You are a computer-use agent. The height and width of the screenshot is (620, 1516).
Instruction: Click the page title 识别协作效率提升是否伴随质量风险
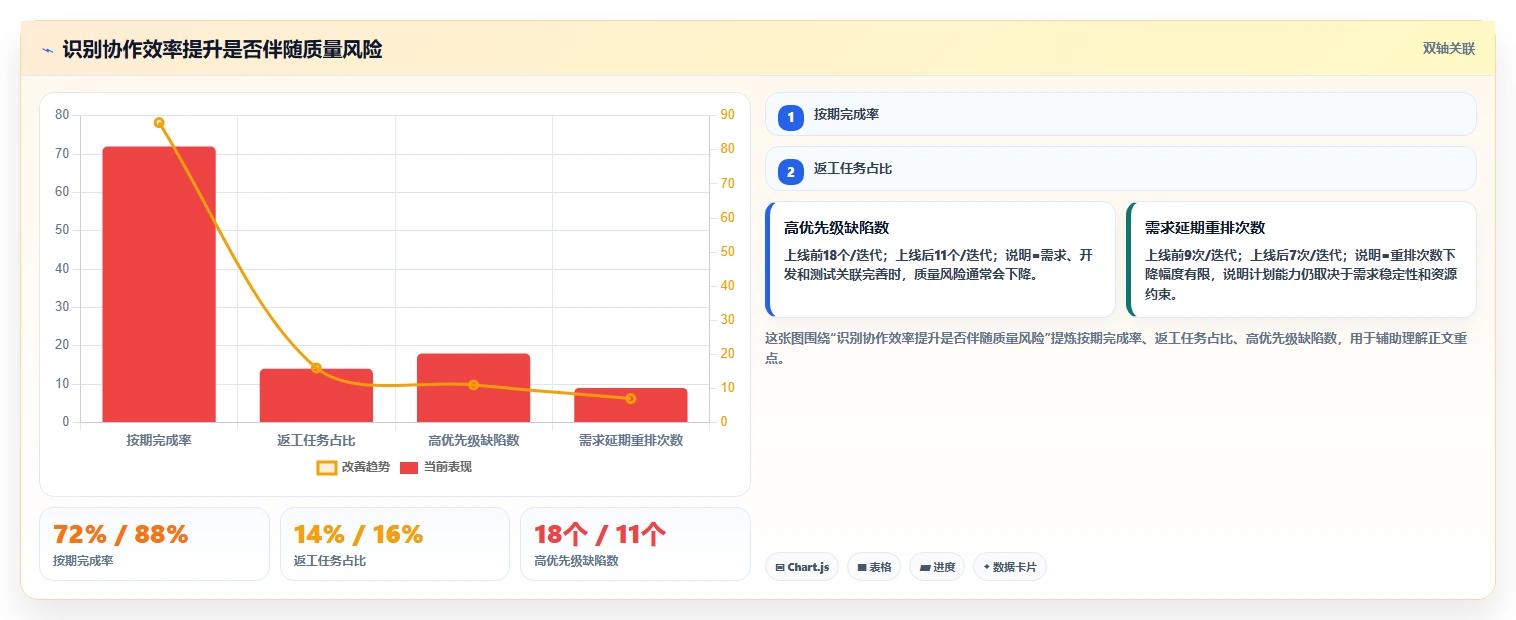click(222, 49)
